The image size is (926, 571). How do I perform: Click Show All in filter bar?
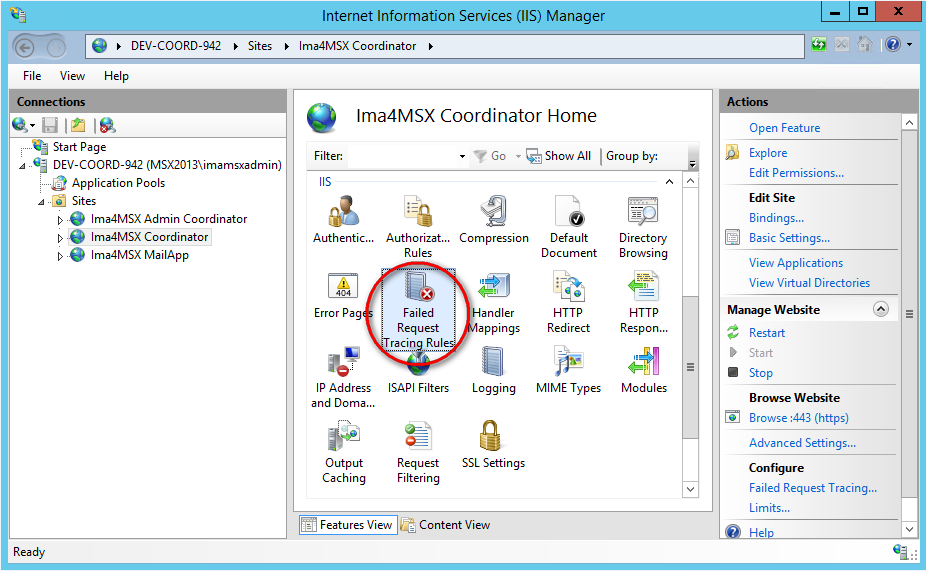pos(559,156)
